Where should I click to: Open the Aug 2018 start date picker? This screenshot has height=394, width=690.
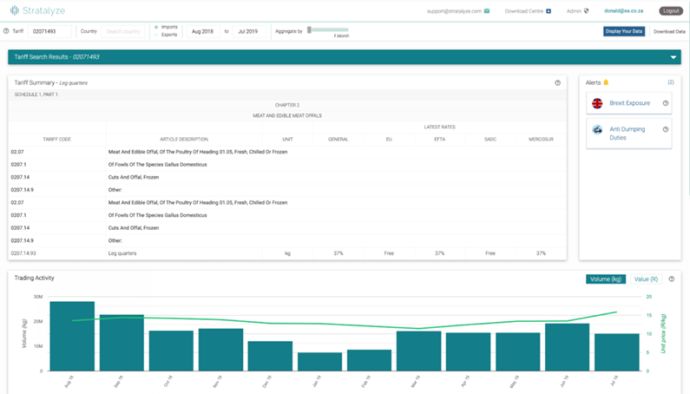(x=202, y=32)
